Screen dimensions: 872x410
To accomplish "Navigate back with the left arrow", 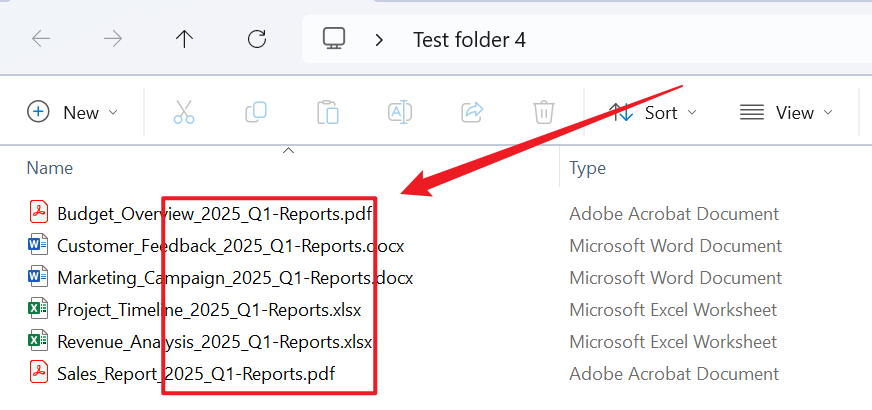I will (x=41, y=40).
